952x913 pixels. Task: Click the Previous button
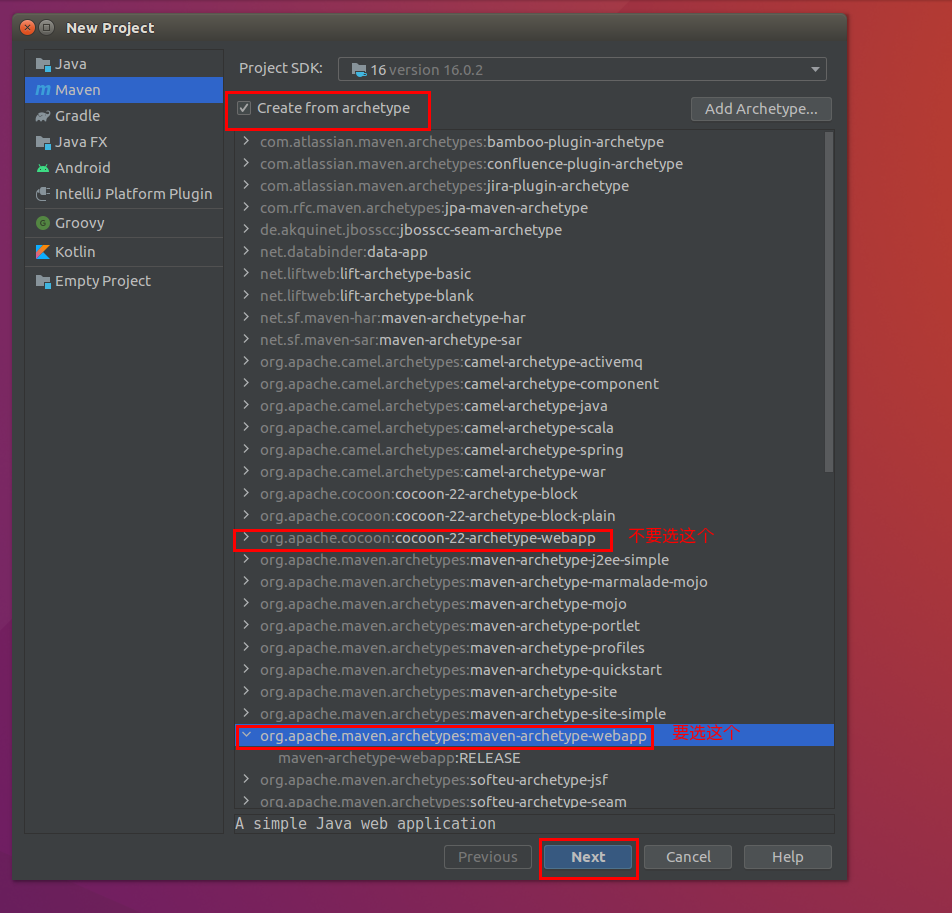coord(488,857)
